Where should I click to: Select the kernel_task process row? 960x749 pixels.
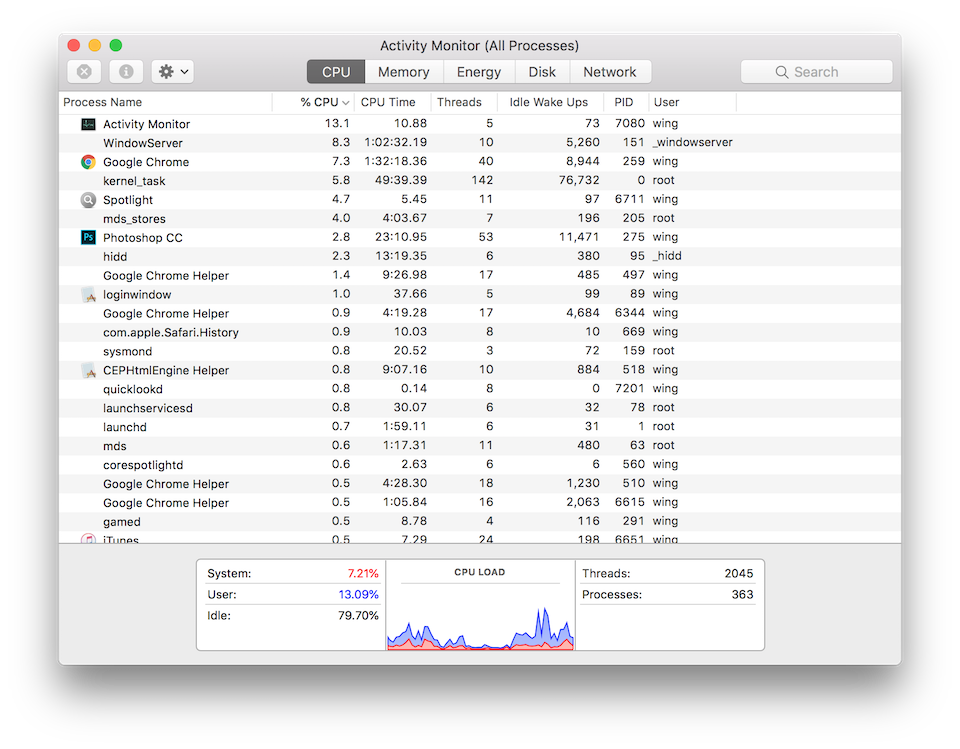click(x=480, y=181)
